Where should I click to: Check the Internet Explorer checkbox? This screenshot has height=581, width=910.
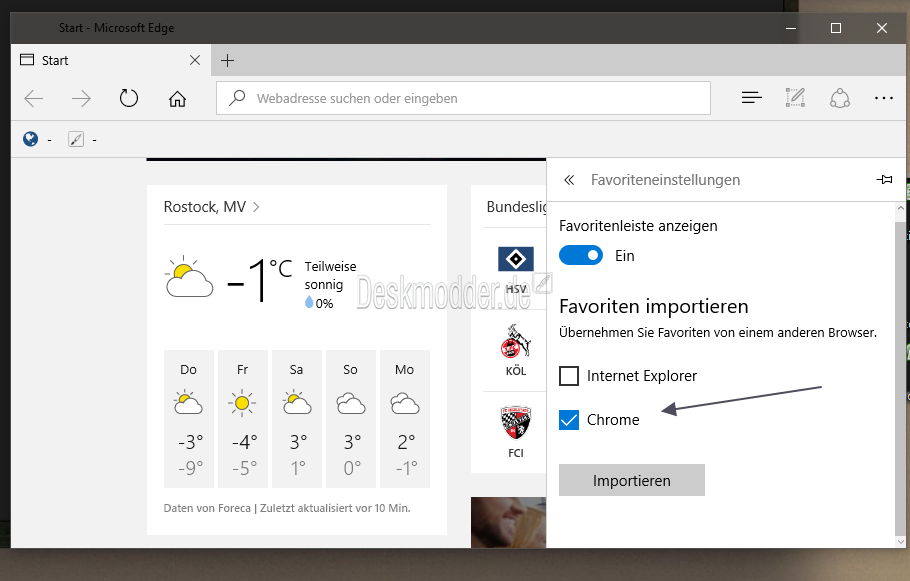coord(569,376)
